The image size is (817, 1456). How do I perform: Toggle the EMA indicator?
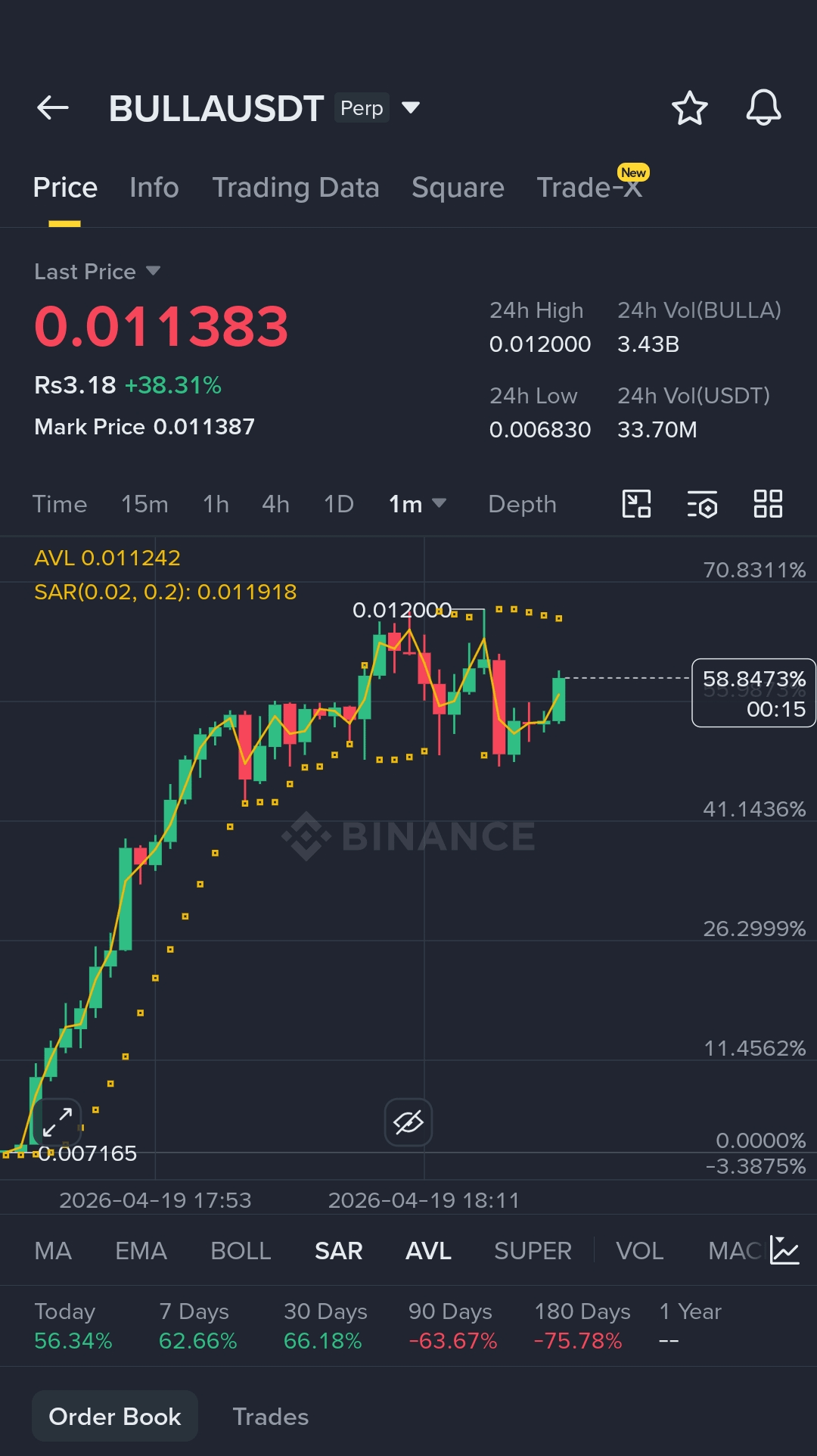[x=141, y=1251]
